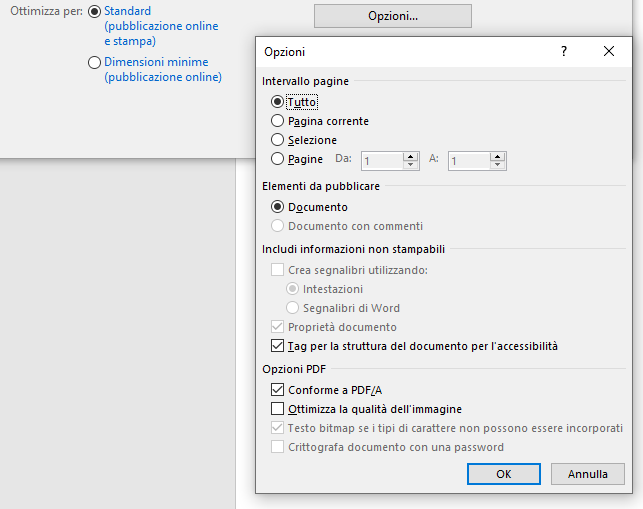Choose Selezione page range option

[278, 139]
